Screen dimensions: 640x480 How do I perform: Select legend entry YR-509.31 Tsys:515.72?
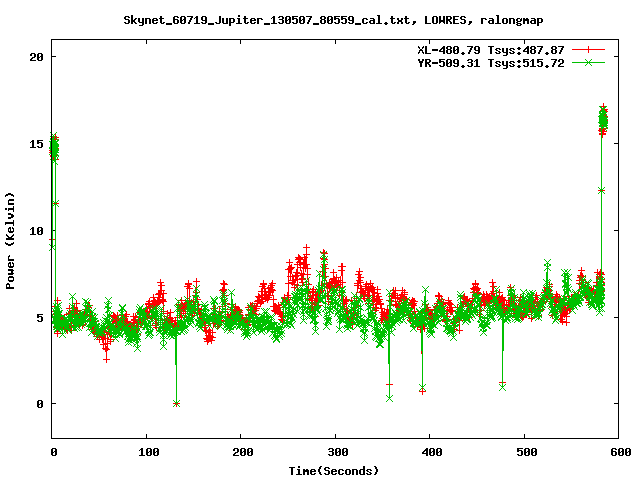491,63
